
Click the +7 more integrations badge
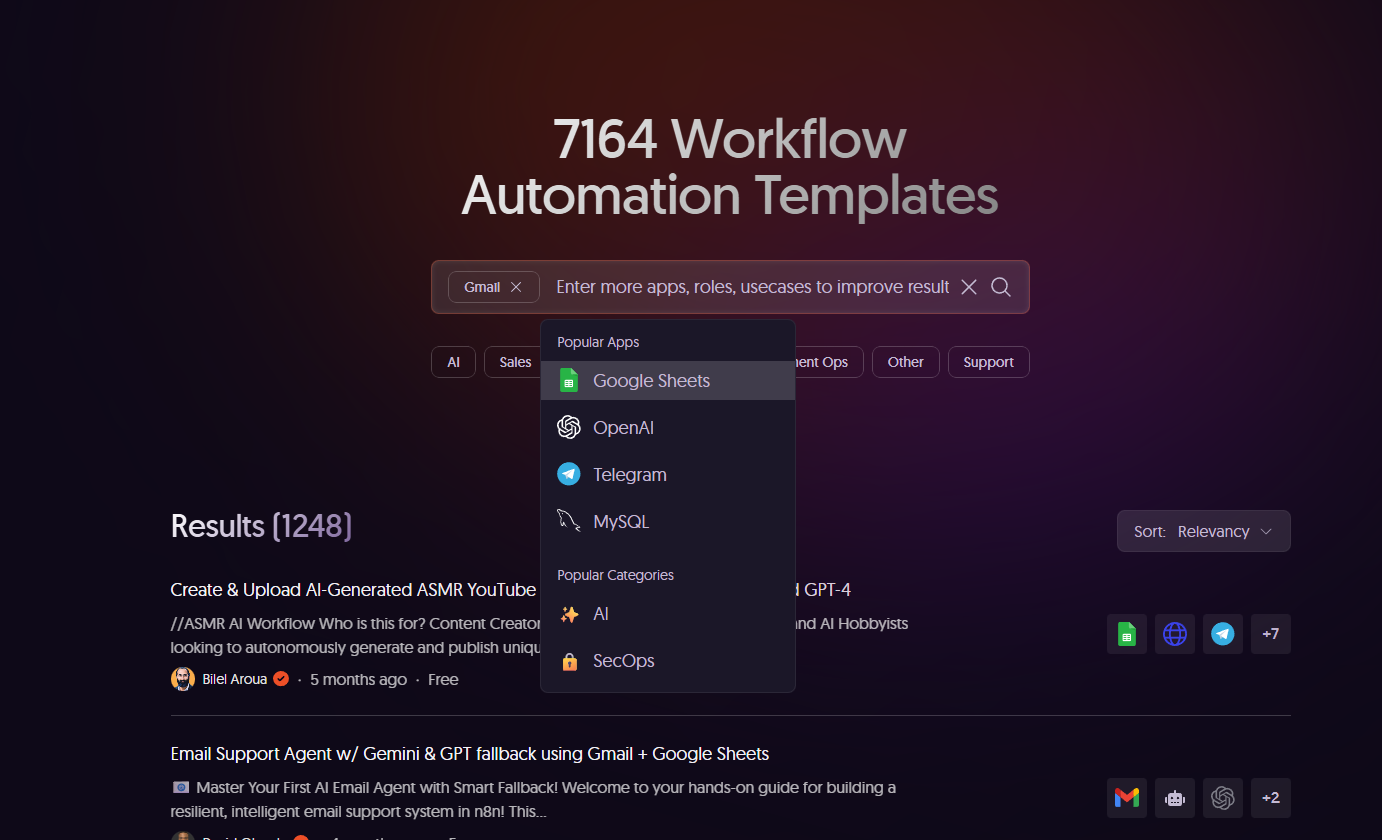click(x=1270, y=634)
